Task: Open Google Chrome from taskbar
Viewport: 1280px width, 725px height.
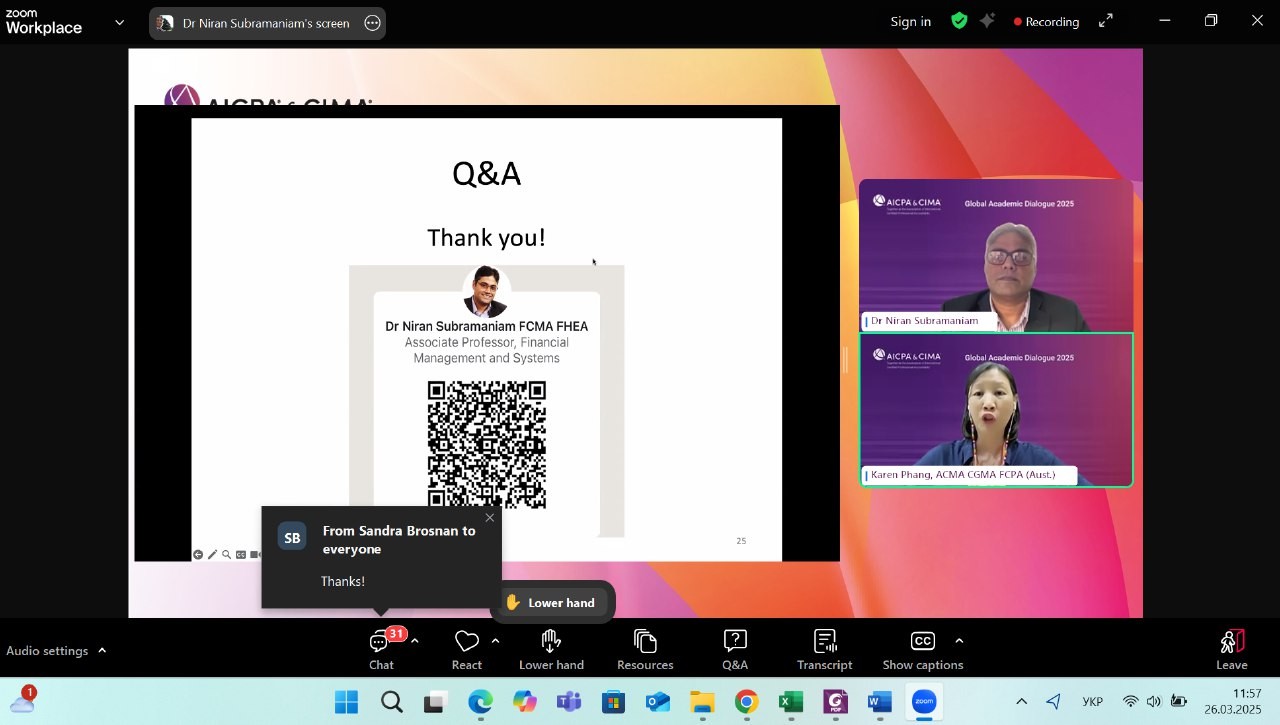Action: click(x=746, y=703)
